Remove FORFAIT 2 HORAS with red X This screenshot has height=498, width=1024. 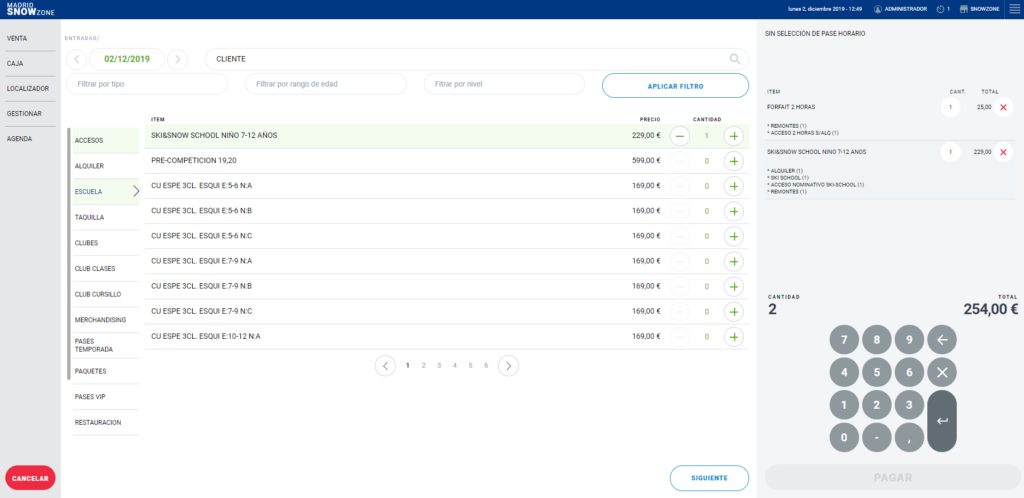1003,107
